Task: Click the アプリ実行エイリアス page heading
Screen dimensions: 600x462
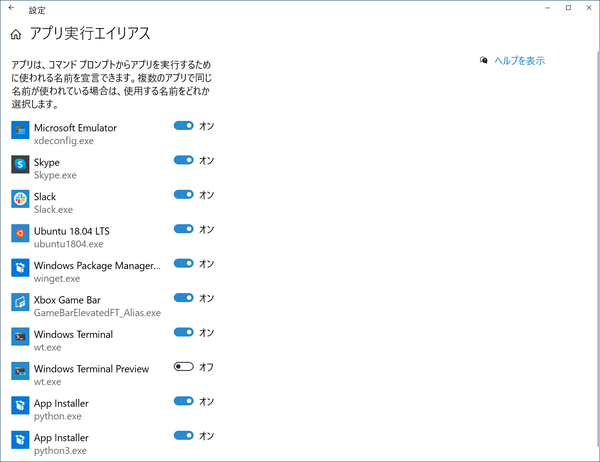Action: (x=90, y=34)
